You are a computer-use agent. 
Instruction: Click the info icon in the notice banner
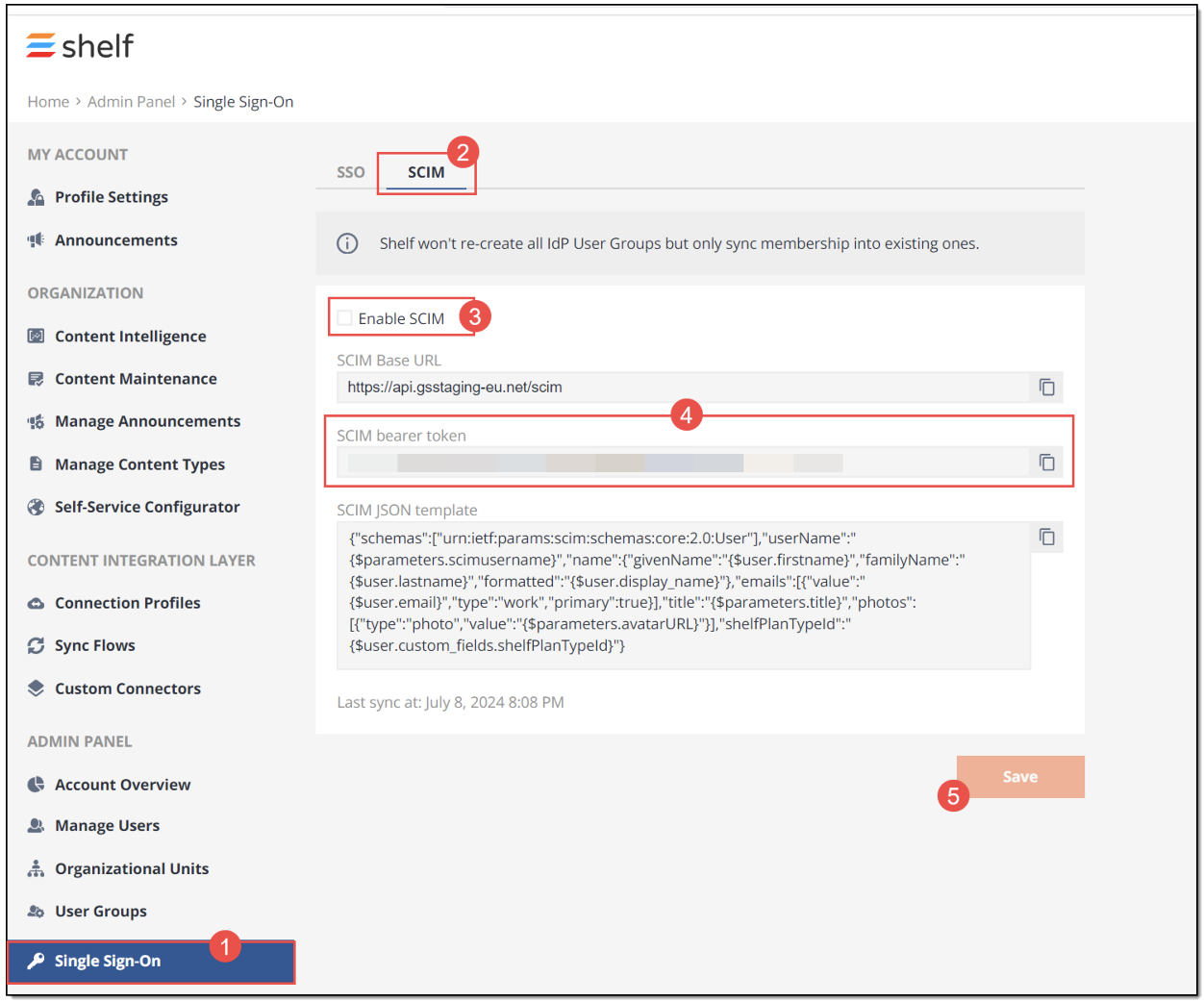[x=347, y=243]
